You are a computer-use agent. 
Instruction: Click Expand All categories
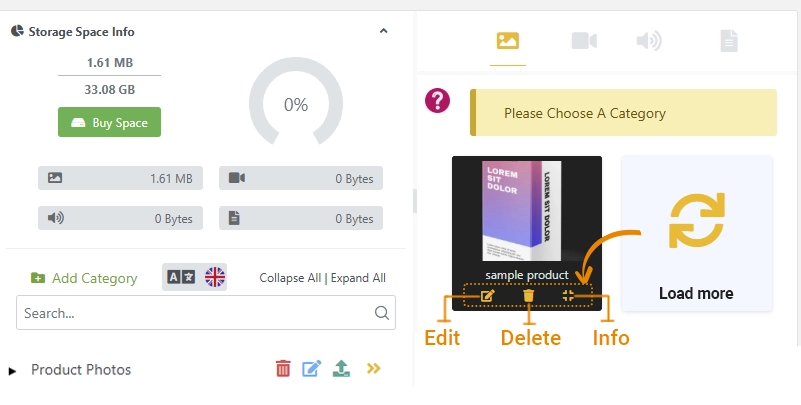[358, 278]
